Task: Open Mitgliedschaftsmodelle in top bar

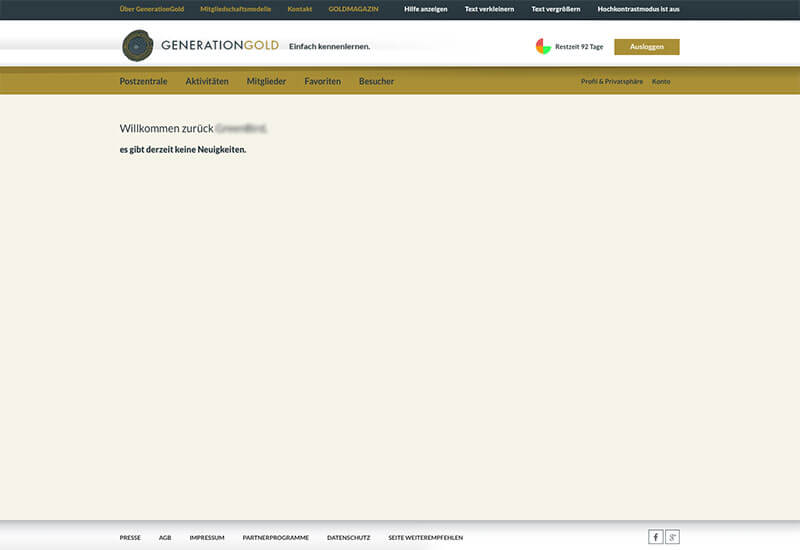Action: pyautogui.click(x=235, y=9)
